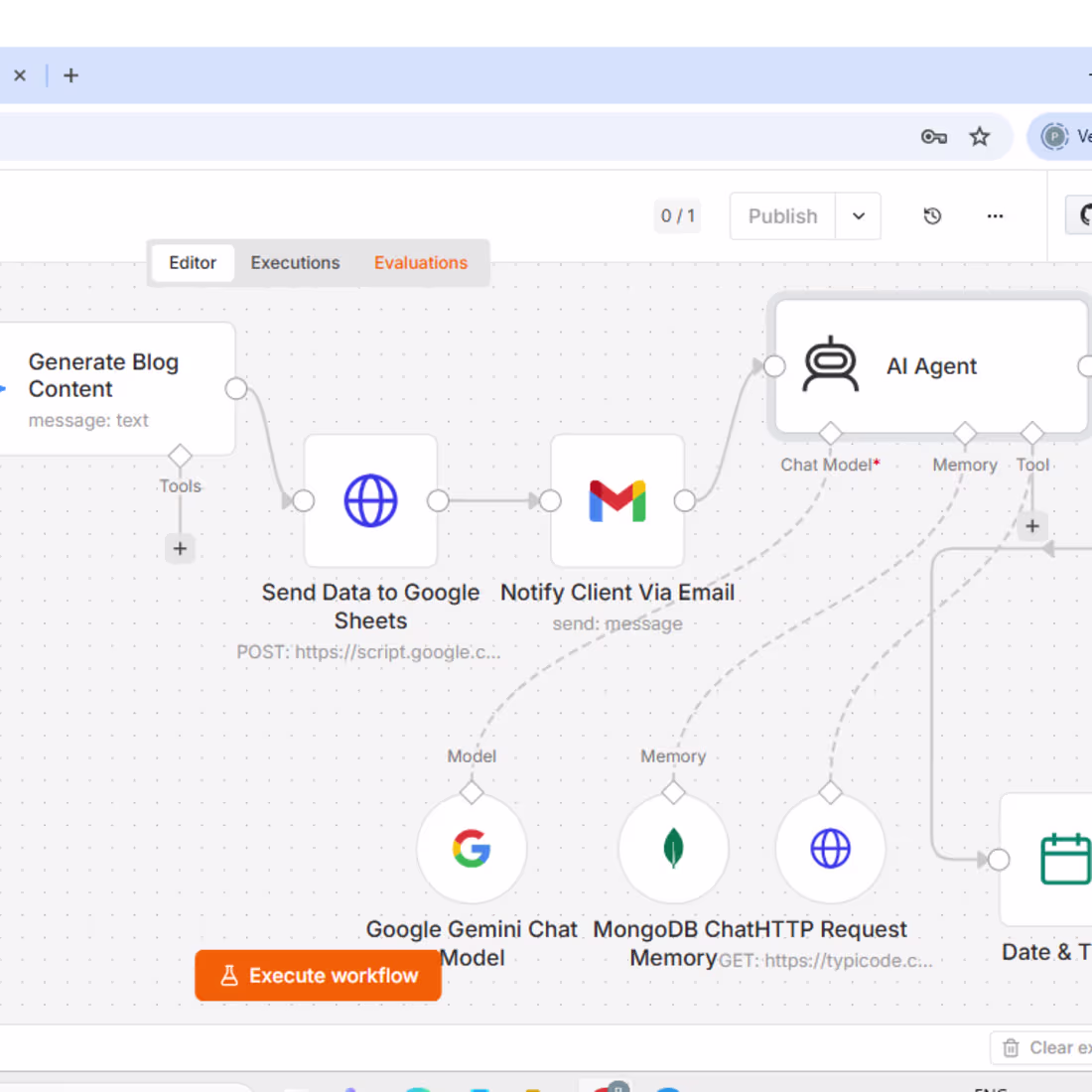1092x1092 pixels.
Task: Close the current browser tab
Action: [x=20, y=75]
